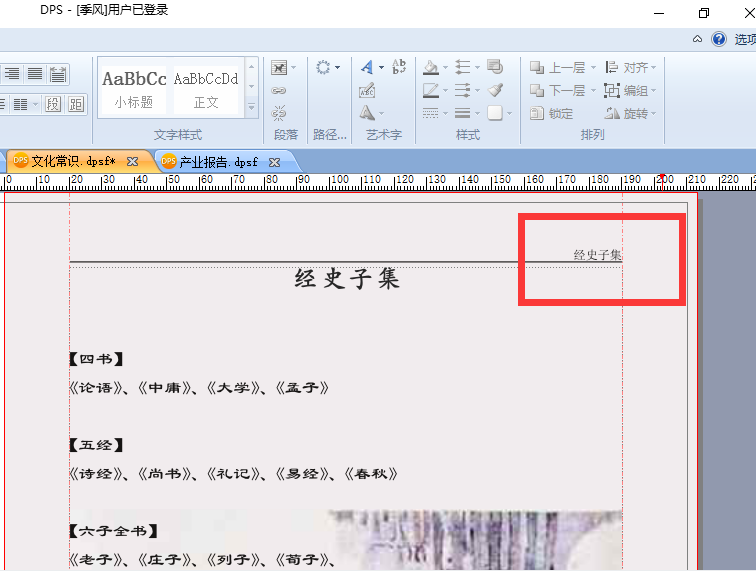This screenshot has height=571, width=756.
Task: Click the break link chain icon
Action: pos(279,113)
